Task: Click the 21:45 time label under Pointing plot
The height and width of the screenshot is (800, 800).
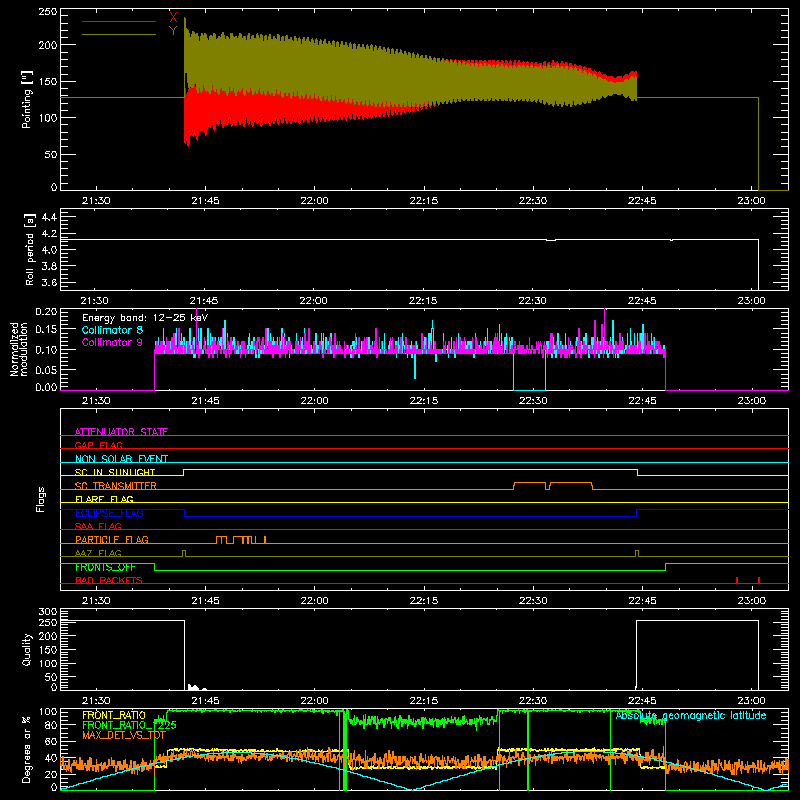Action: click(205, 201)
